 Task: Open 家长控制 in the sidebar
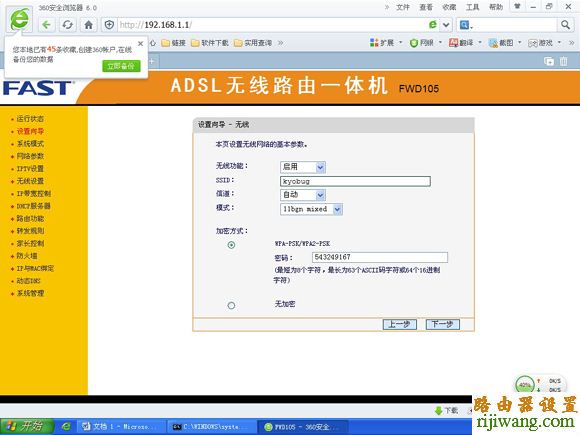30,243
